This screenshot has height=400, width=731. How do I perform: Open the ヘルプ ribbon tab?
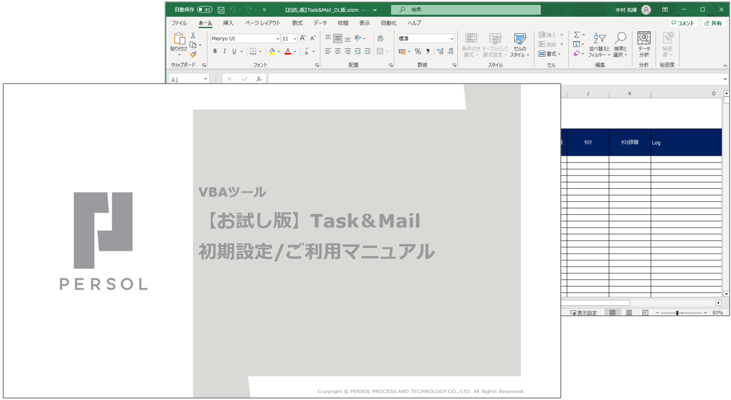pos(414,23)
